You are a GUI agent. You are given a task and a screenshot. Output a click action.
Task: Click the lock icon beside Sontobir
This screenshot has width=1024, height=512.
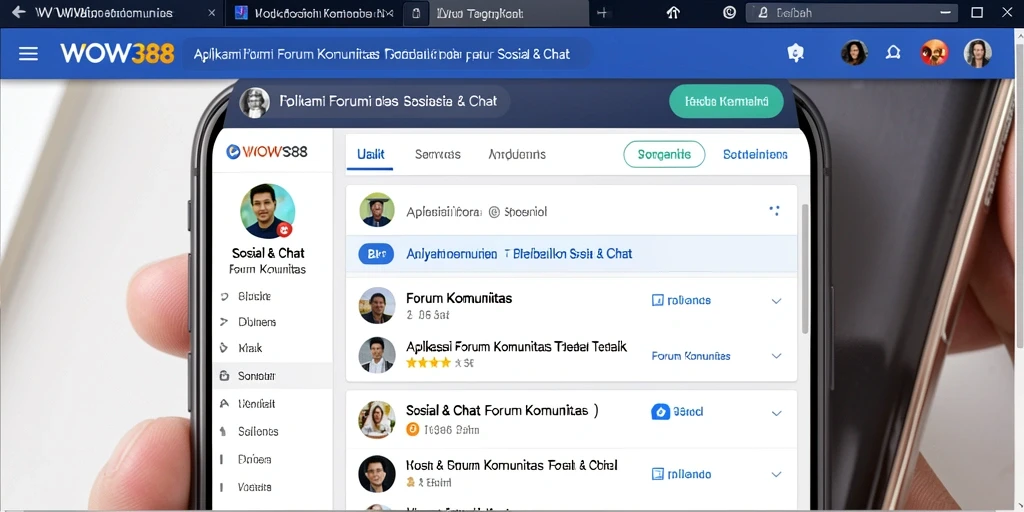click(224, 376)
